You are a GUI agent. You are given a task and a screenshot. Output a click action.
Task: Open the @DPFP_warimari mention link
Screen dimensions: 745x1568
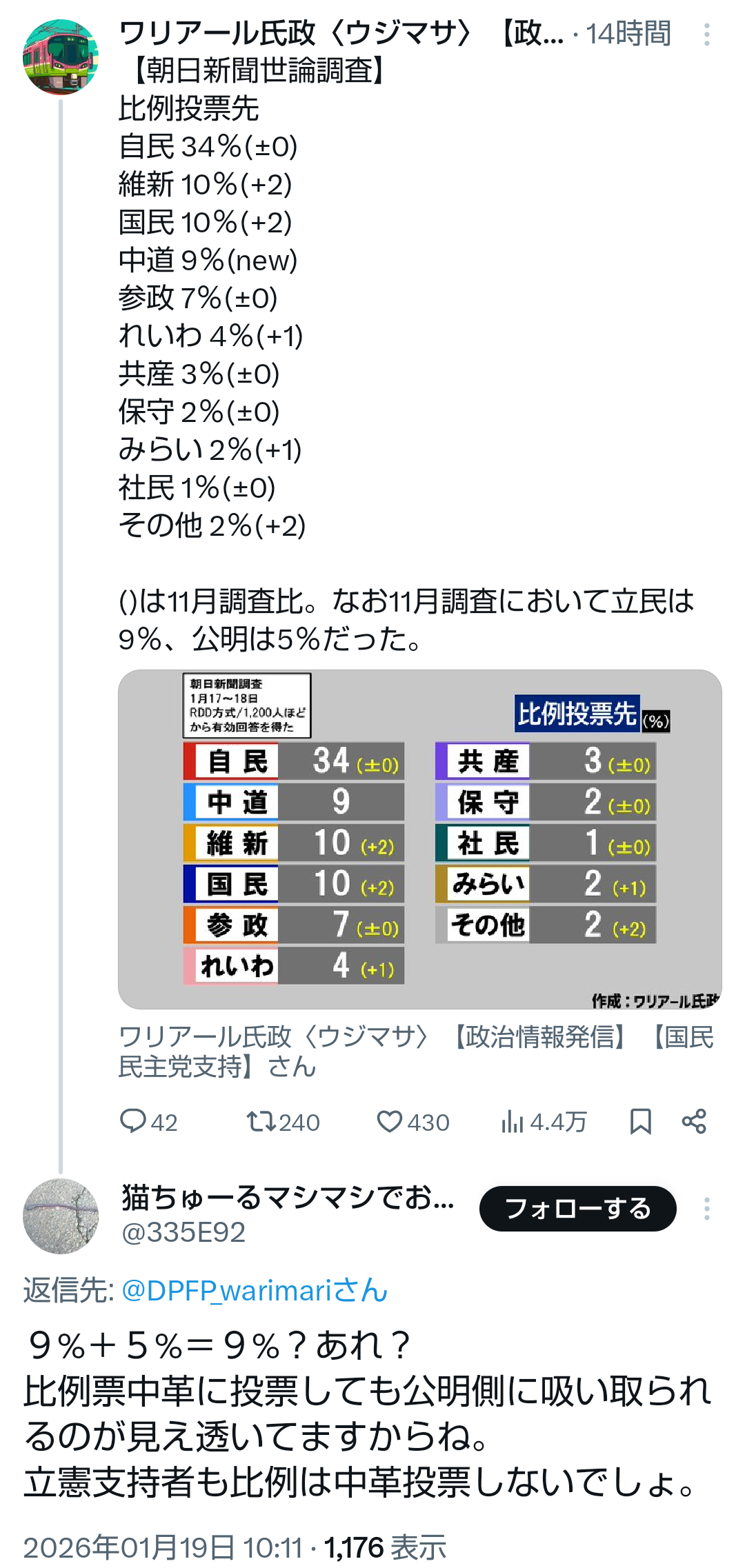click(255, 1290)
